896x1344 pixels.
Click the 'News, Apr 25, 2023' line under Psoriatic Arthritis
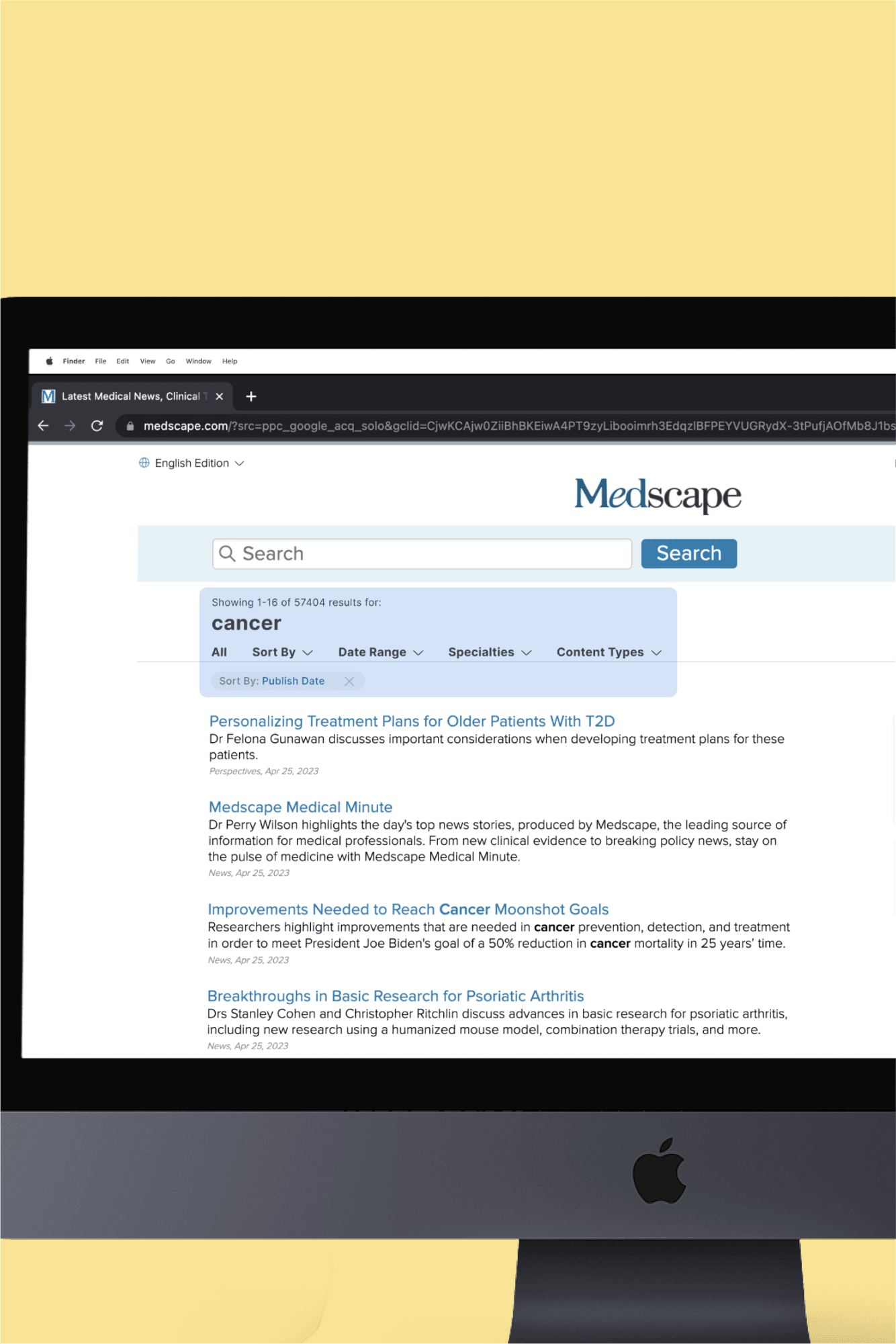pyautogui.click(x=247, y=1046)
